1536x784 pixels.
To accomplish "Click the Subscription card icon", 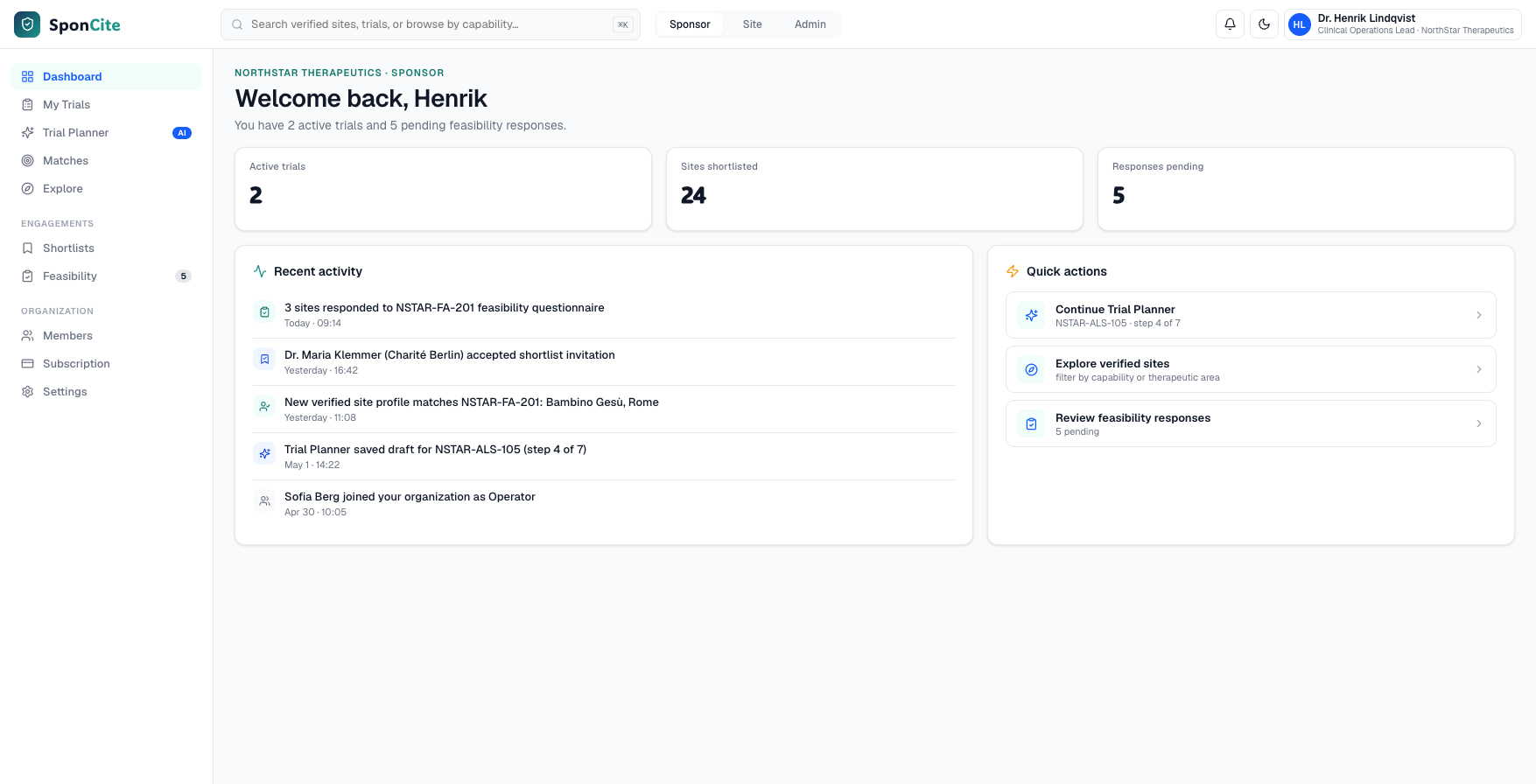I will click(27, 364).
